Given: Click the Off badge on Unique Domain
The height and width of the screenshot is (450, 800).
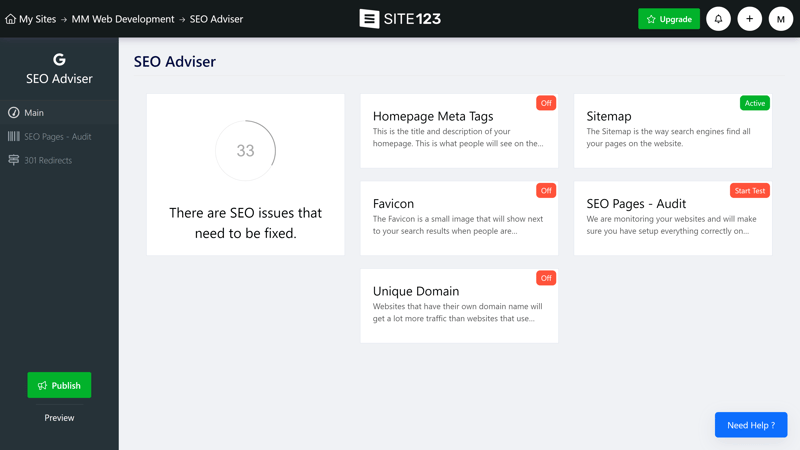Looking at the screenshot, I should coord(546,278).
